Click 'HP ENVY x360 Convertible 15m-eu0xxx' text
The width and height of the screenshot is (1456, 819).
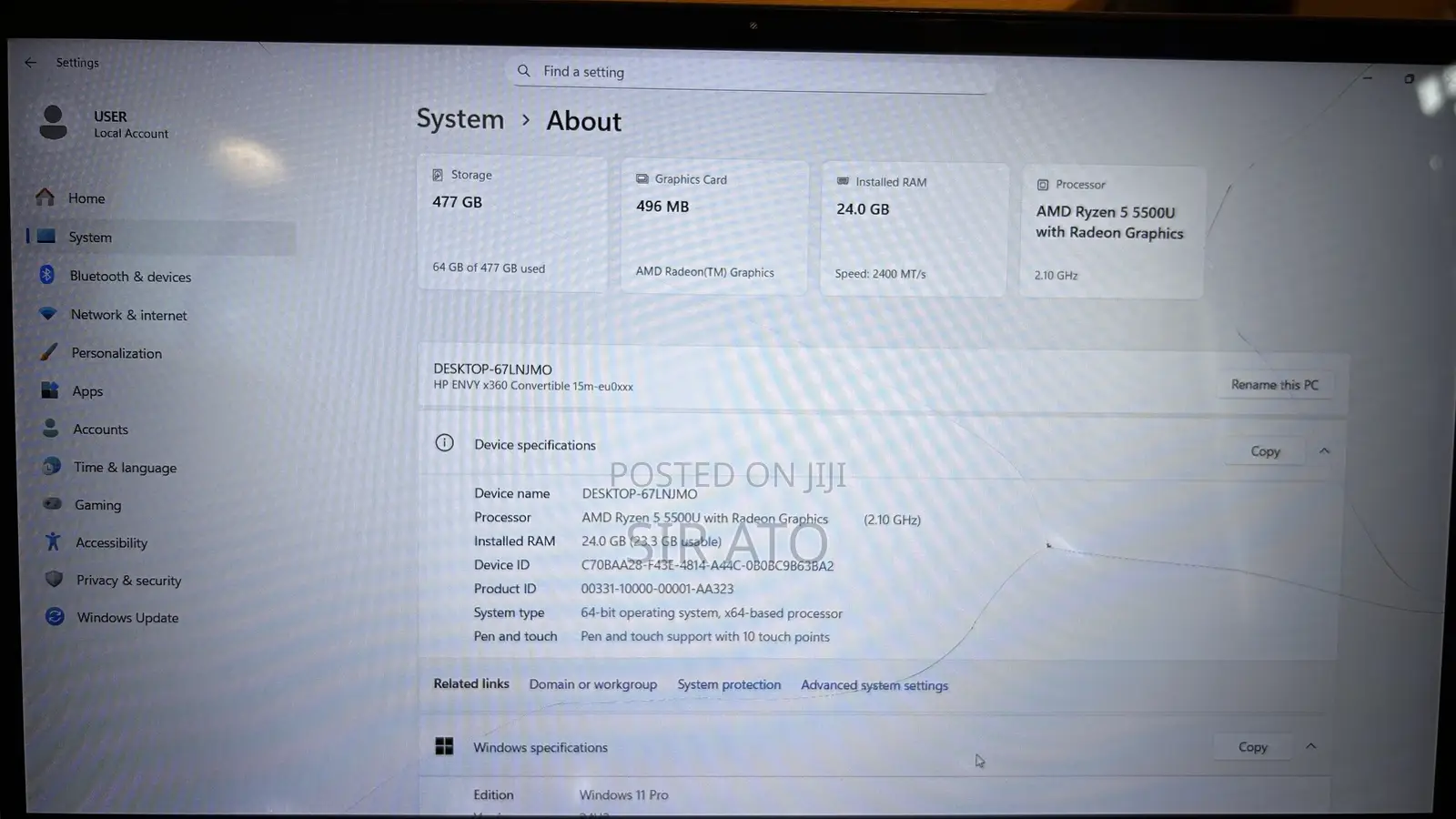coord(533,386)
